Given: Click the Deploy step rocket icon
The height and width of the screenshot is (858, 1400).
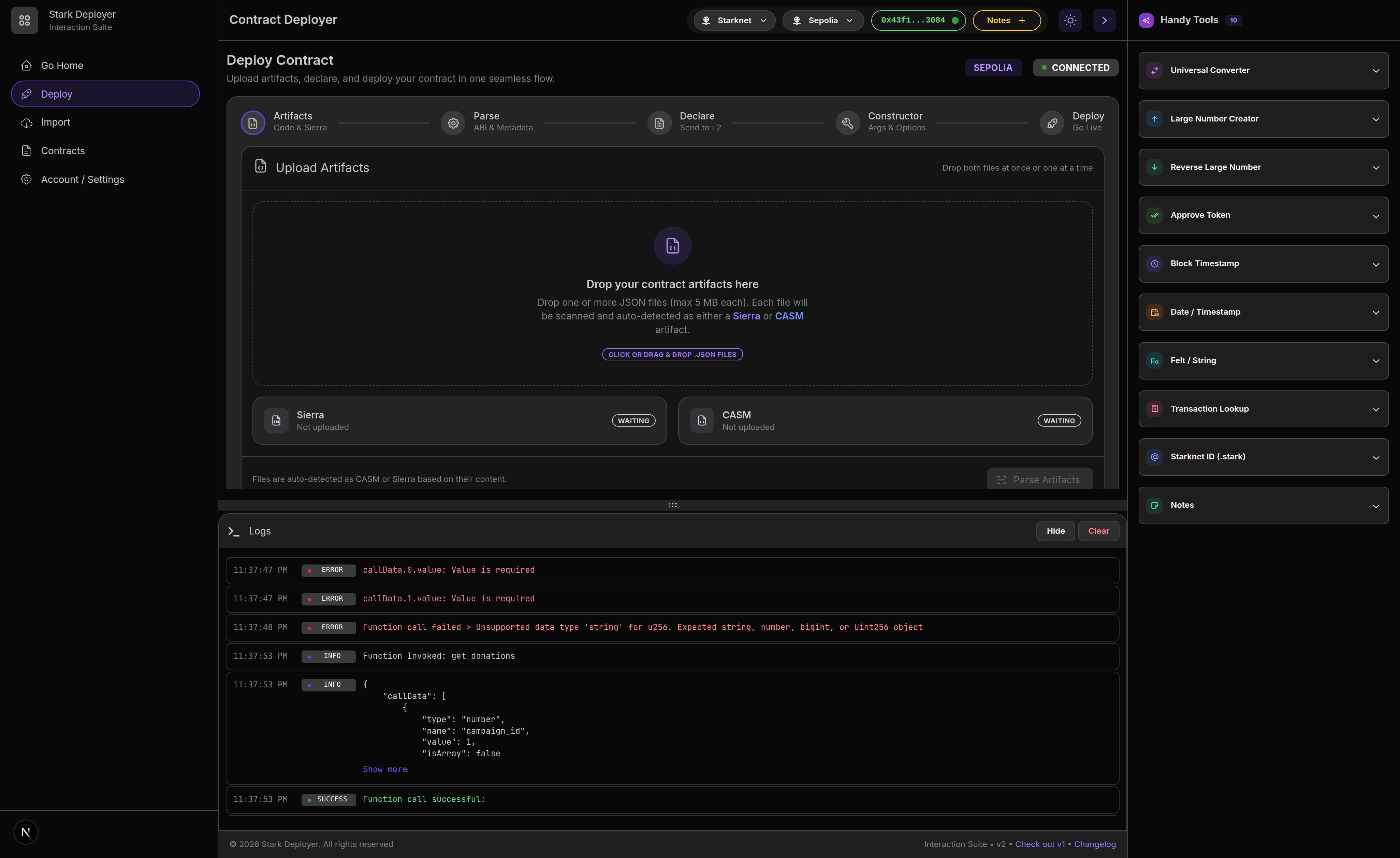Looking at the screenshot, I should click(1052, 123).
